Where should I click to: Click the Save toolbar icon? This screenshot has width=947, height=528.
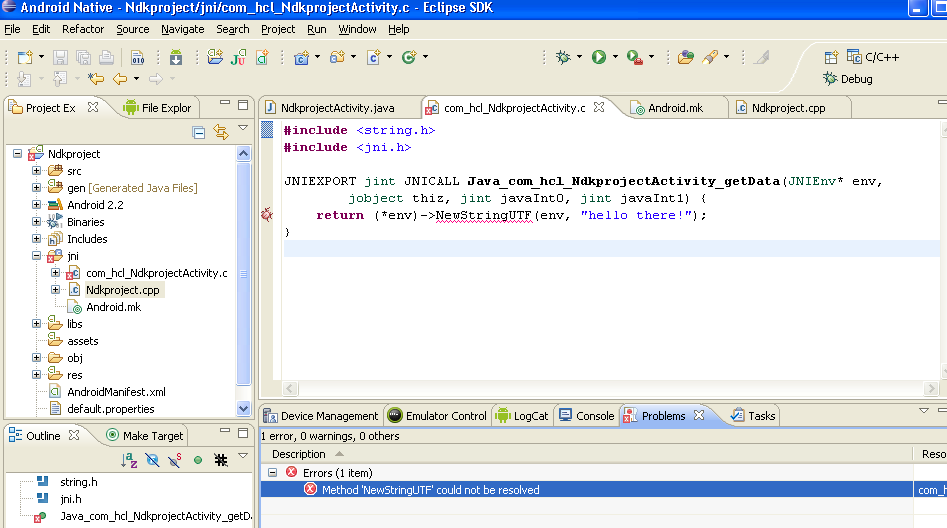click(60, 57)
